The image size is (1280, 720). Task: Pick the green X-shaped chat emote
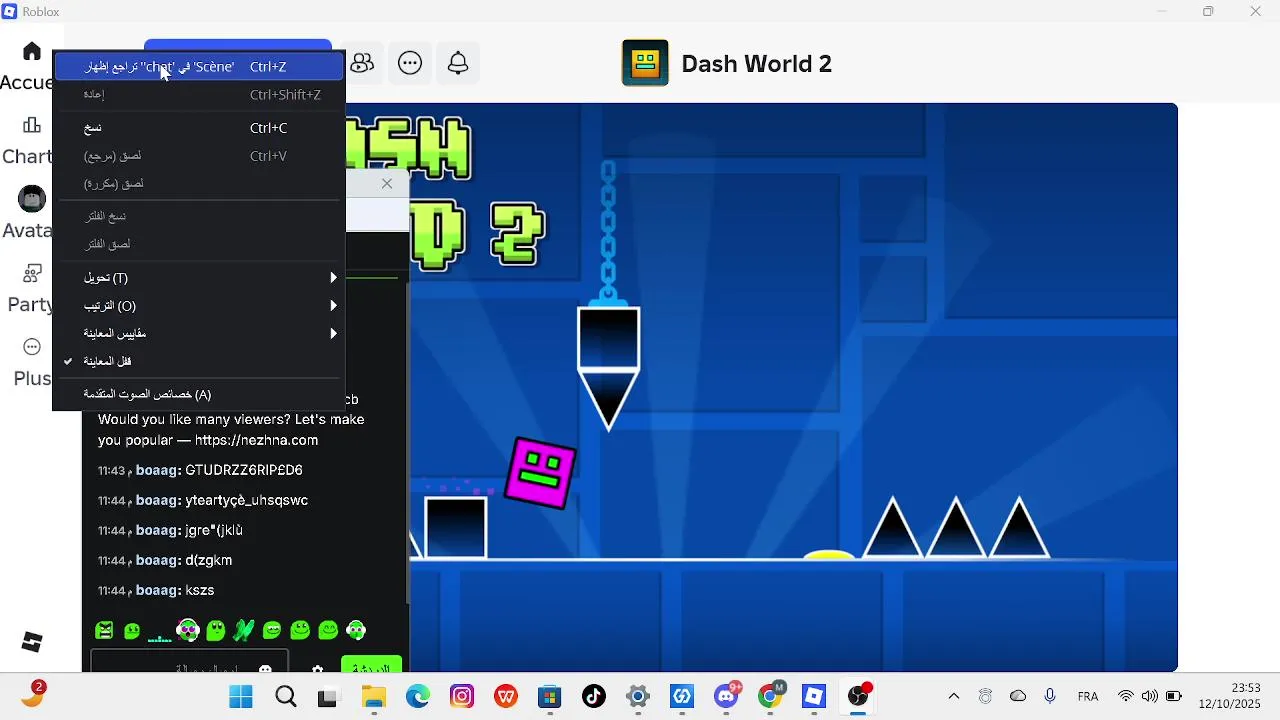pyautogui.click(x=244, y=630)
